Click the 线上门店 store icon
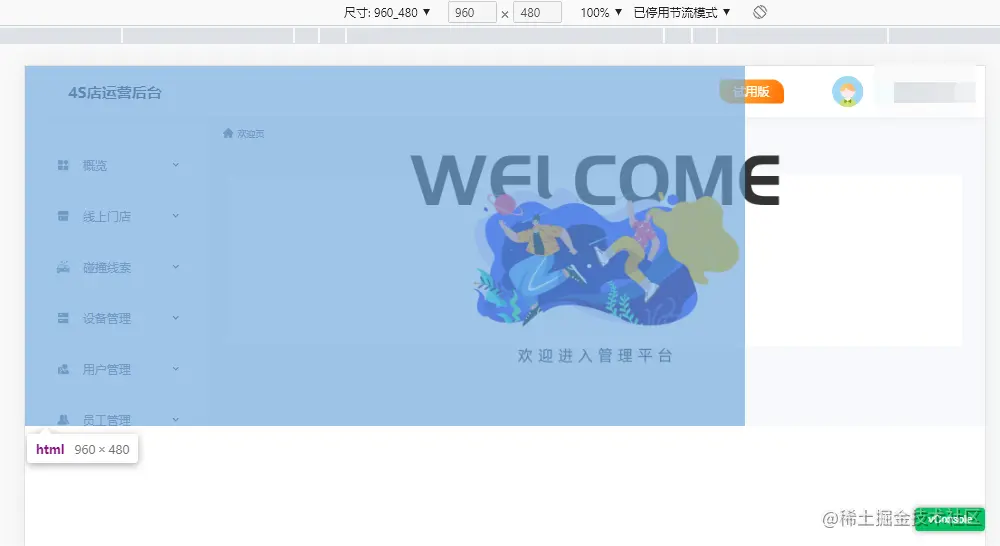The height and width of the screenshot is (546, 1000). 63,216
